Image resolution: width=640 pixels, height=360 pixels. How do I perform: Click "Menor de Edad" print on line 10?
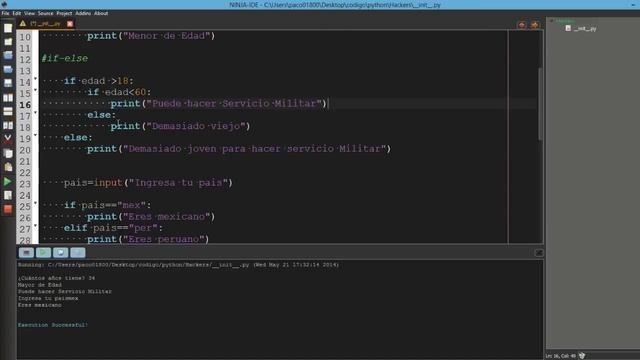click(151, 36)
